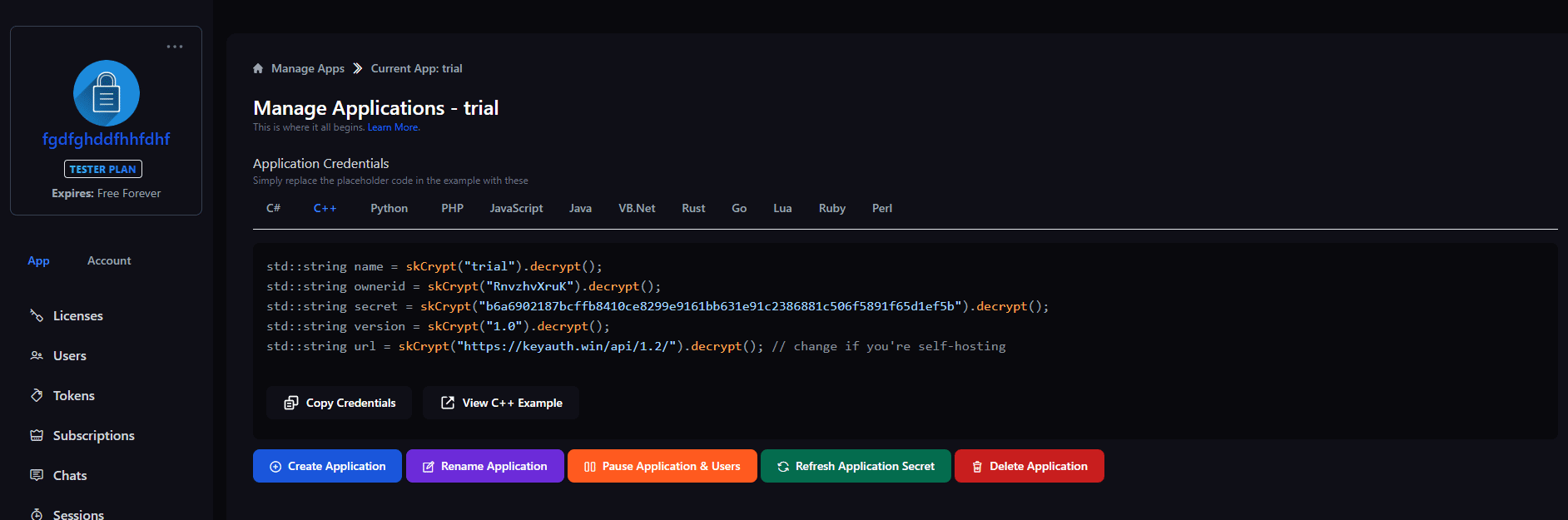The image size is (1568, 520).
Task: Switch to the Python credentials tab
Action: tap(389, 208)
